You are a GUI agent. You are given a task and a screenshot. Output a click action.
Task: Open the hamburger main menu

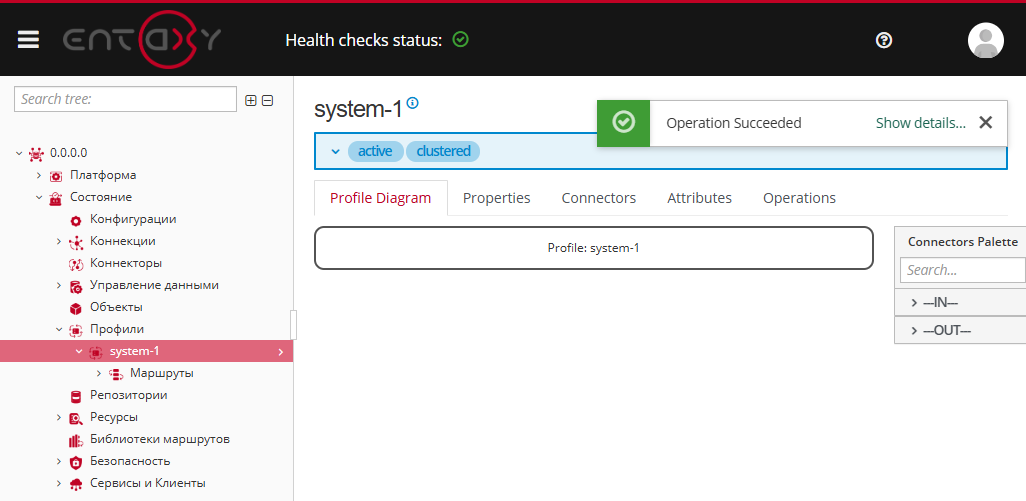pyautogui.click(x=28, y=39)
